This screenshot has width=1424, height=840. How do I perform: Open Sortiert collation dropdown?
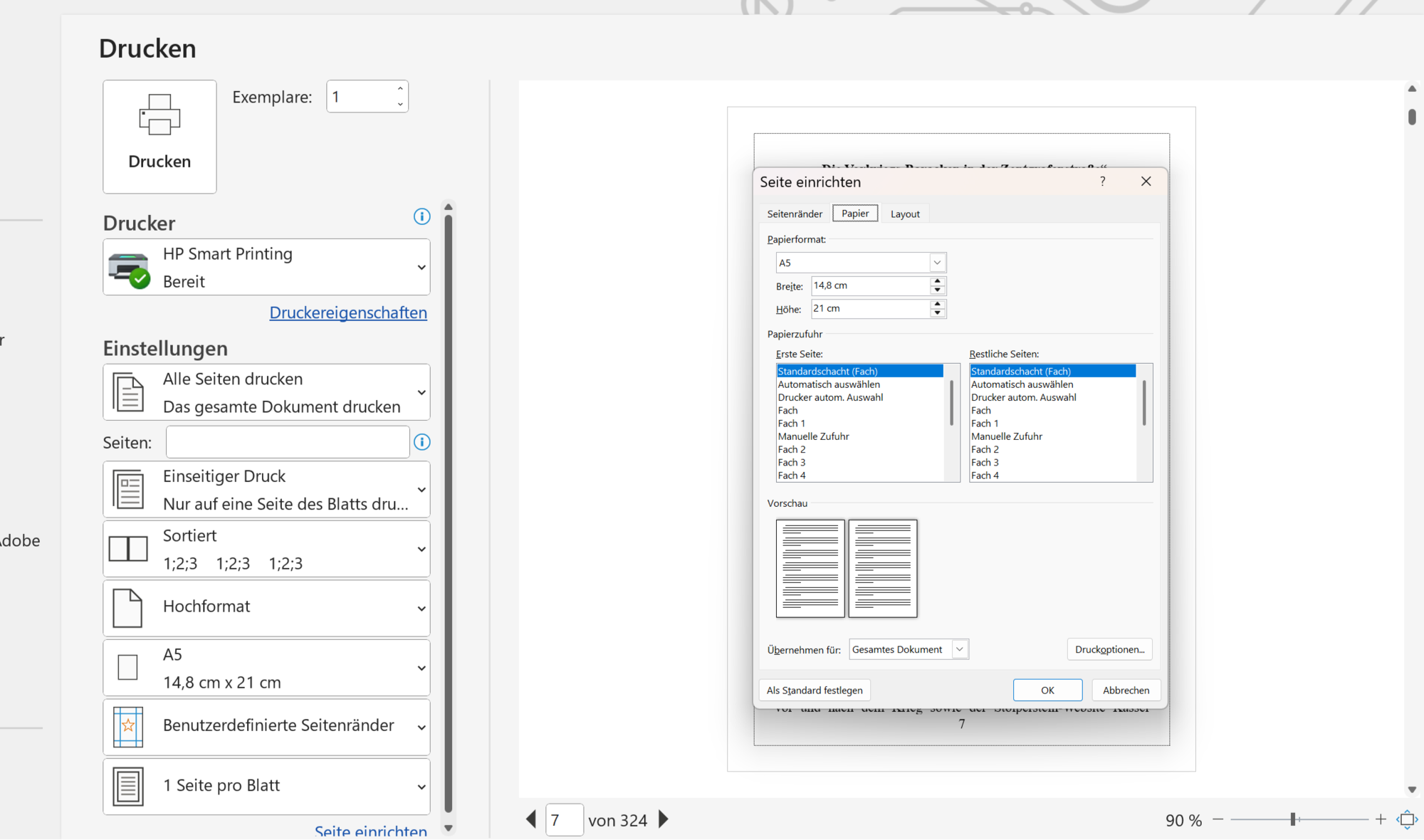point(266,549)
